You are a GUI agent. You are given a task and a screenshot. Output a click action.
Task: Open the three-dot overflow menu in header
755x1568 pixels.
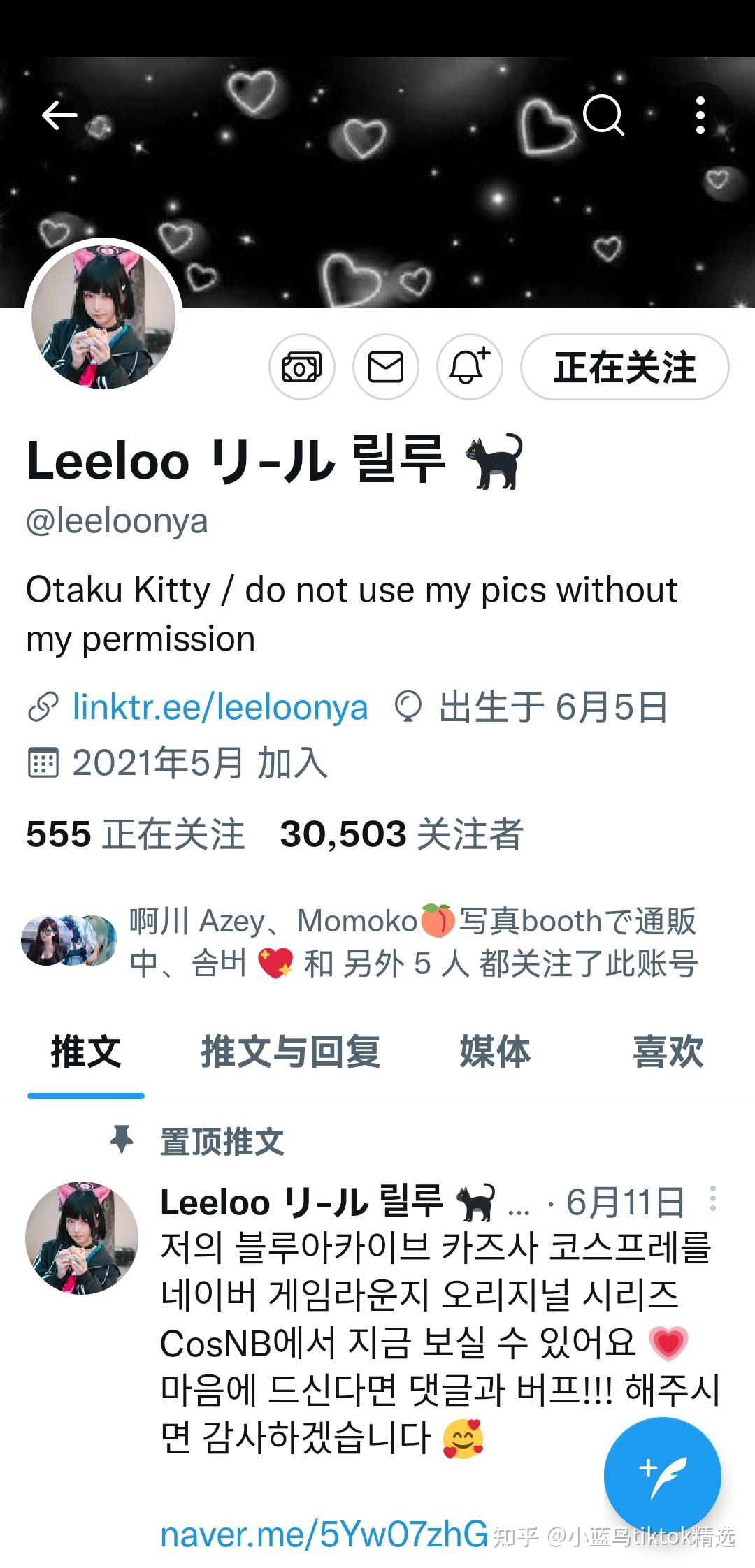[700, 115]
